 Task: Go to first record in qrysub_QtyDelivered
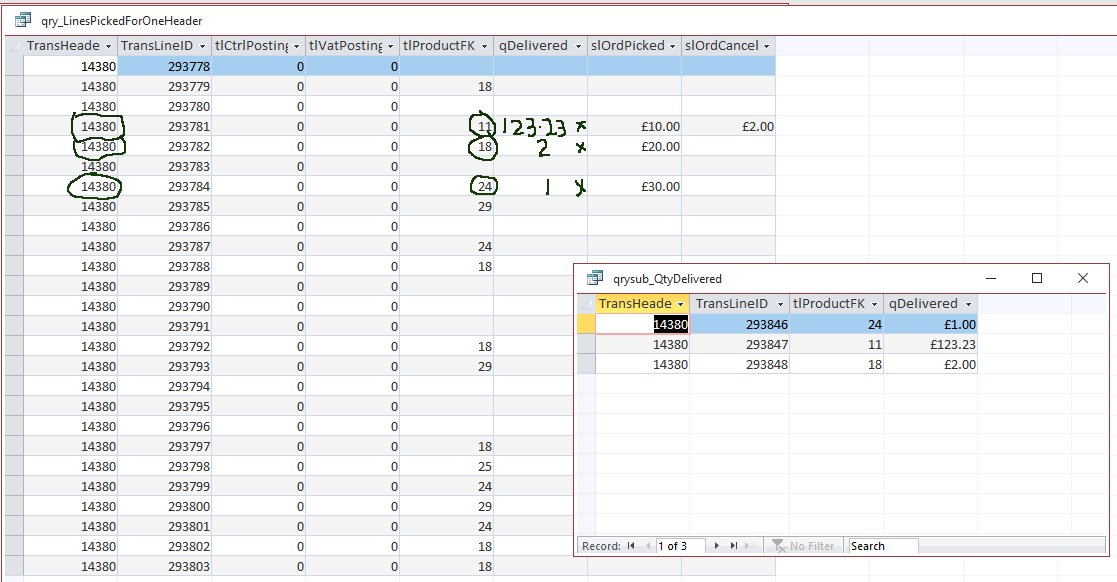[630, 546]
